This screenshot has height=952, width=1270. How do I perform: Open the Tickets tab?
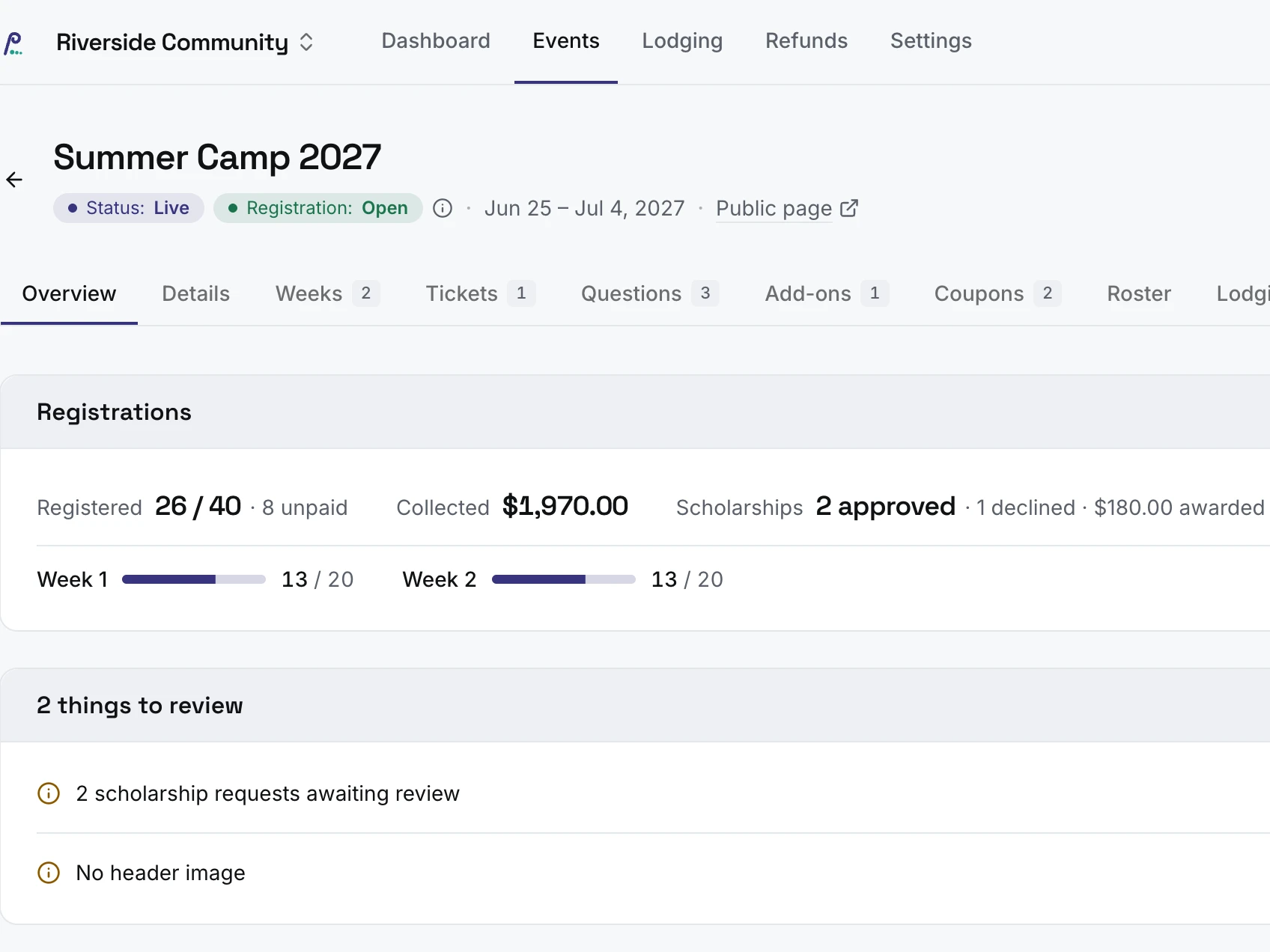(480, 293)
